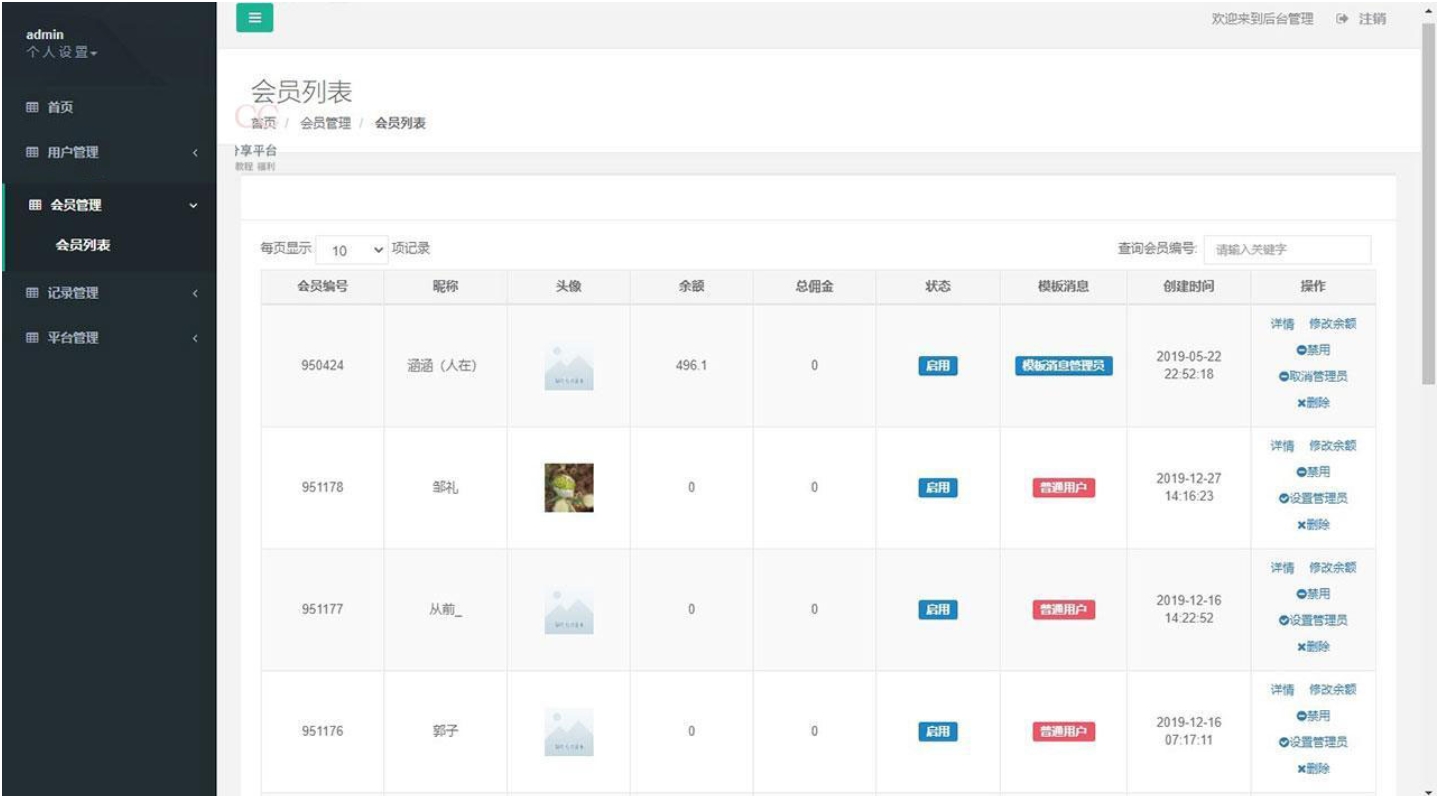Click avatar photo of member 邹礼
This screenshot has width=1438, height=796.
569,488
